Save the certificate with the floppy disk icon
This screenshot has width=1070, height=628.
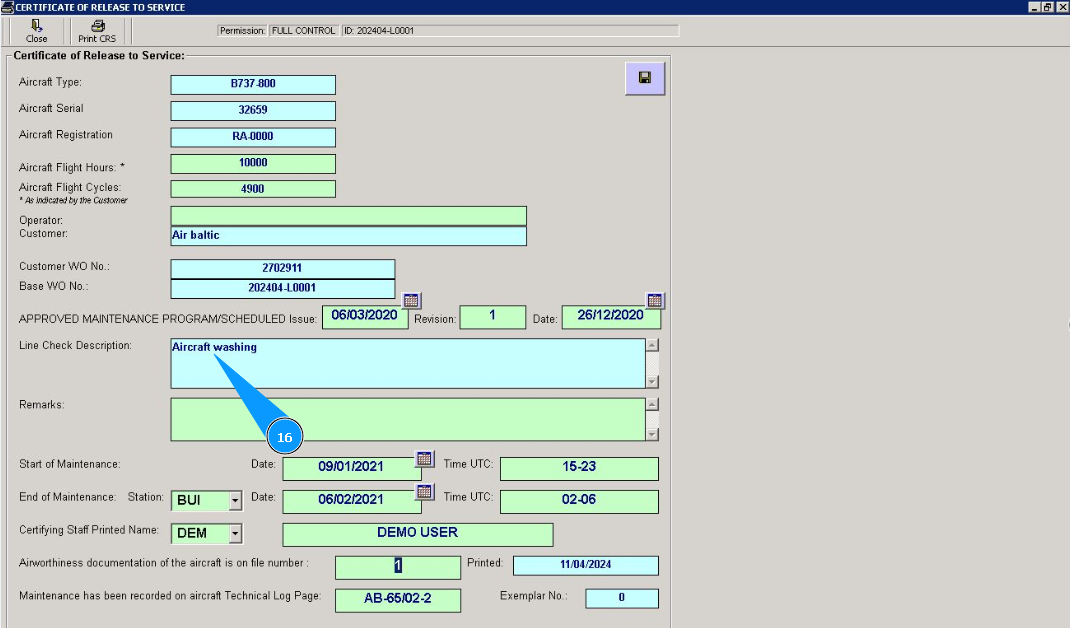click(x=645, y=78)
